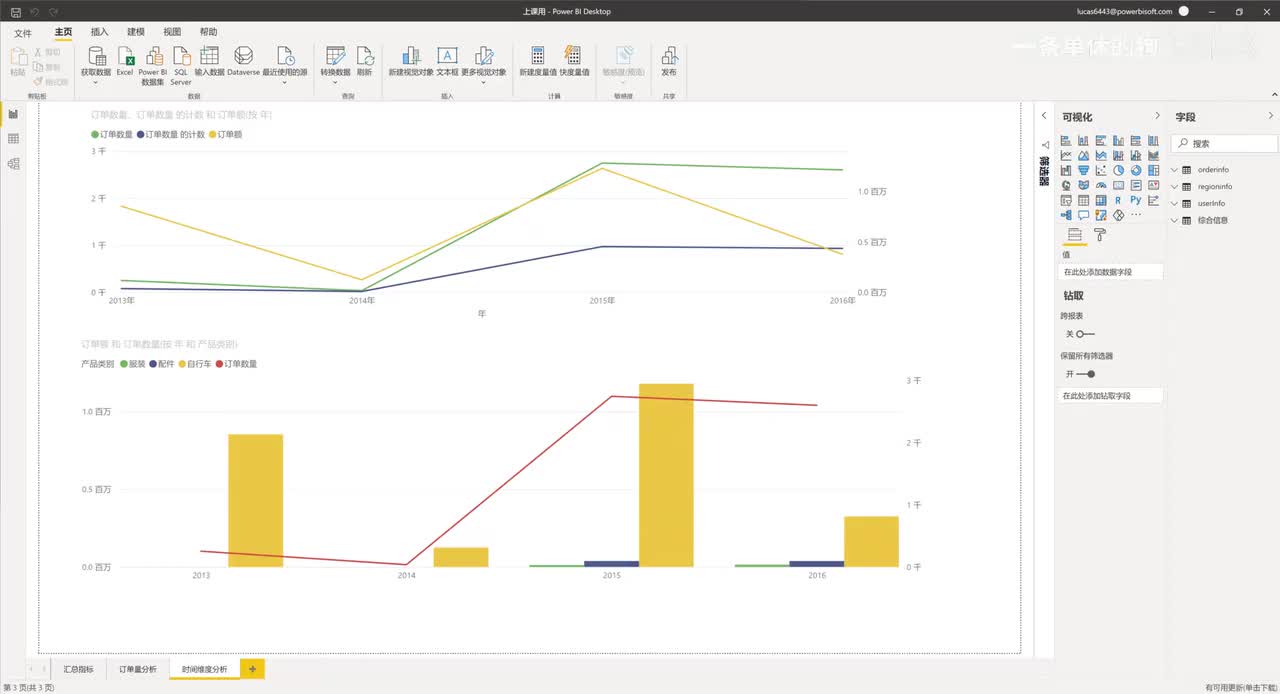1280x694 pixels.
Task: Open the 汇总指标 page tab
Action: [x=78, y=669]
